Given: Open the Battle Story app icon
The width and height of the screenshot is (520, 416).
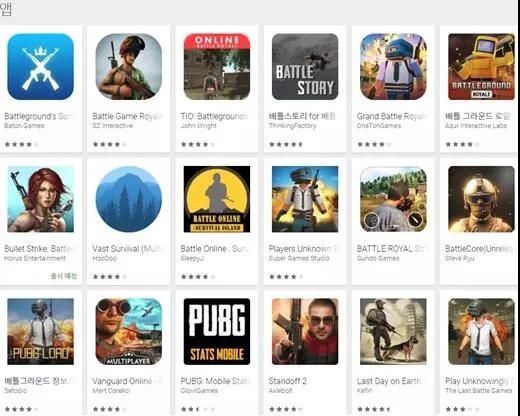Looking at the screenshot, I should [305, 67].
